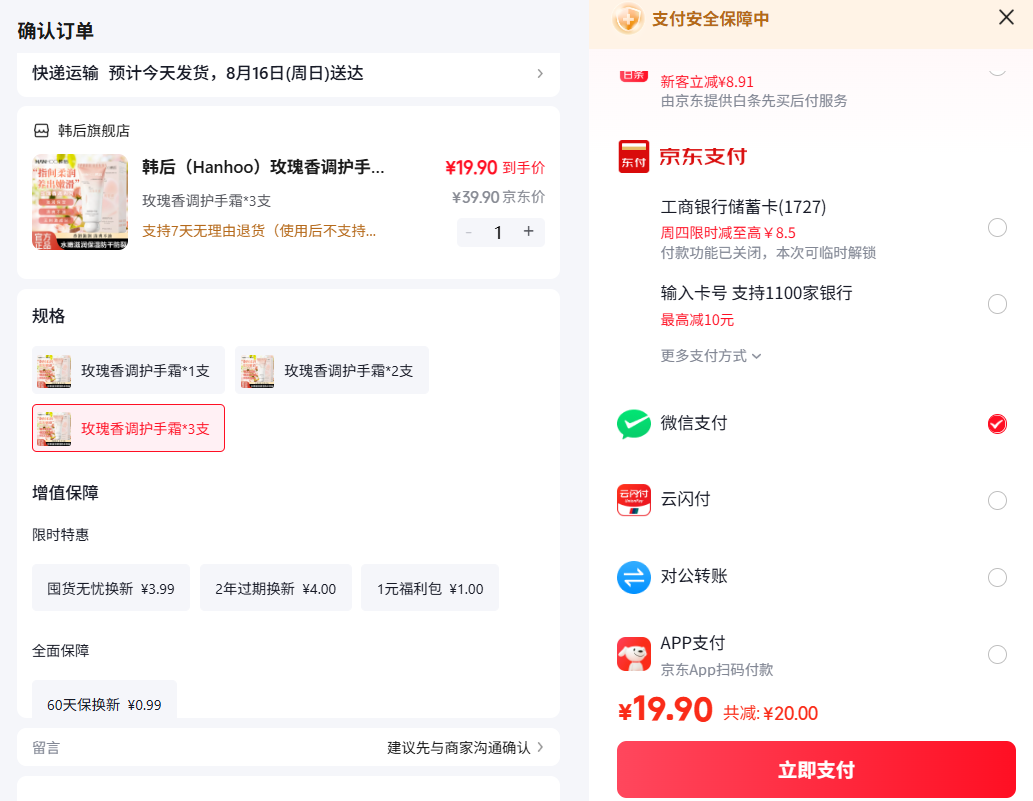Add 60天保换新 ¥0.99 protection

[104, 700]
